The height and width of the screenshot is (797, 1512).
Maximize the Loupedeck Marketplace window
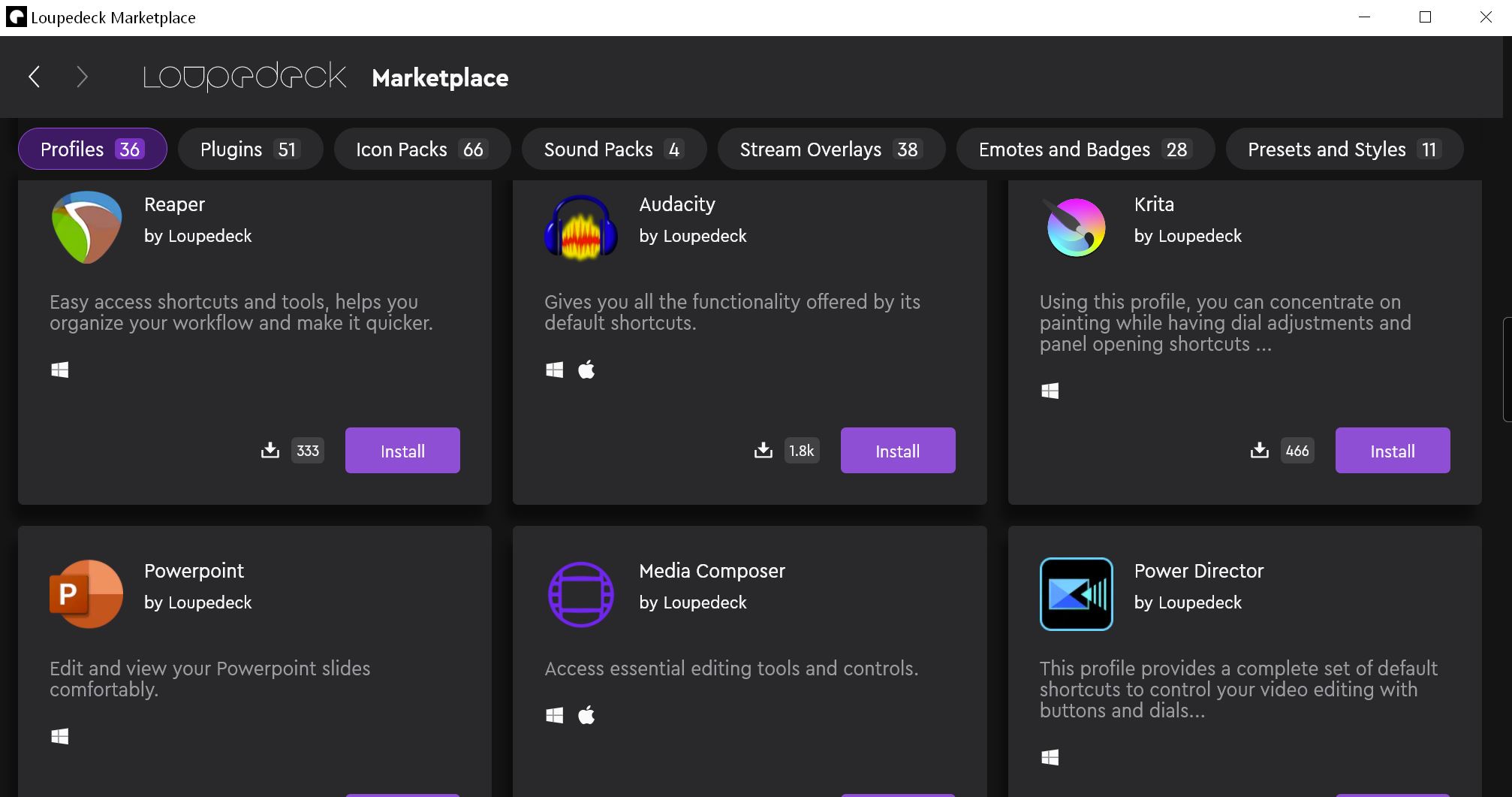pyautogui.click(x=1425, y=17)
